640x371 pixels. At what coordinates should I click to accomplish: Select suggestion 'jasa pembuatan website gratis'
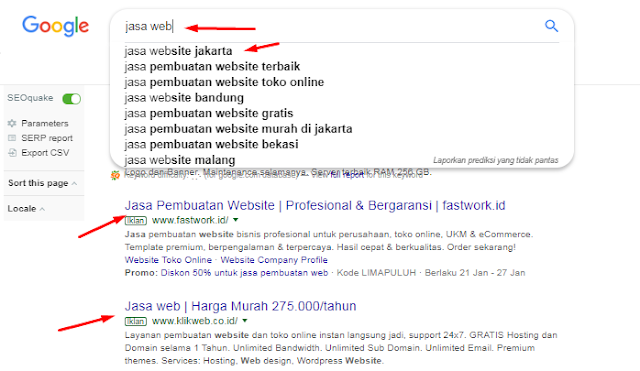pos(209,113)
